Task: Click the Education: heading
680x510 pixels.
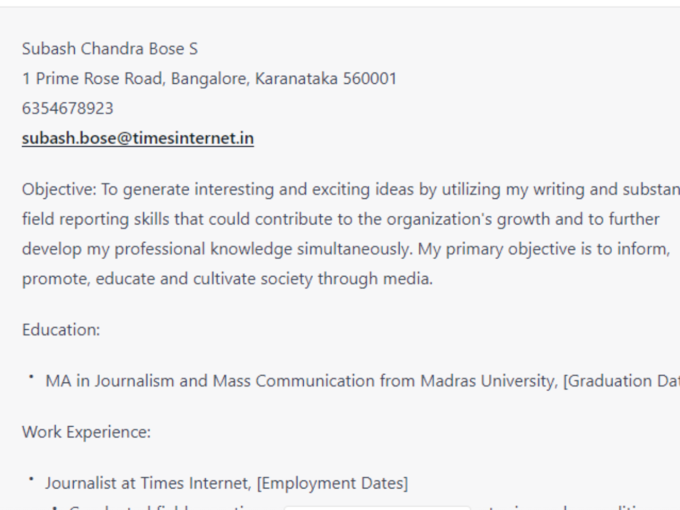Action: [61, 330]
